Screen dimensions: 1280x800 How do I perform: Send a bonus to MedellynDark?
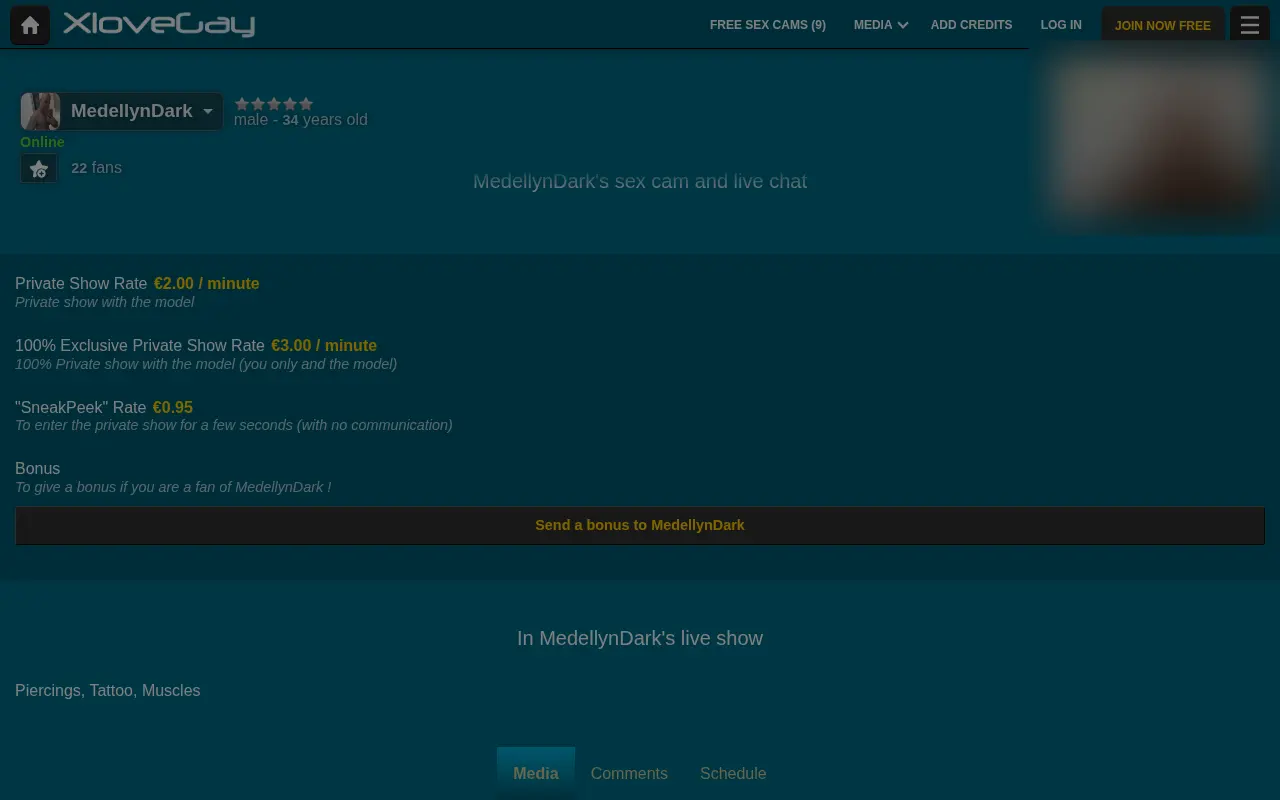point(640,525)
